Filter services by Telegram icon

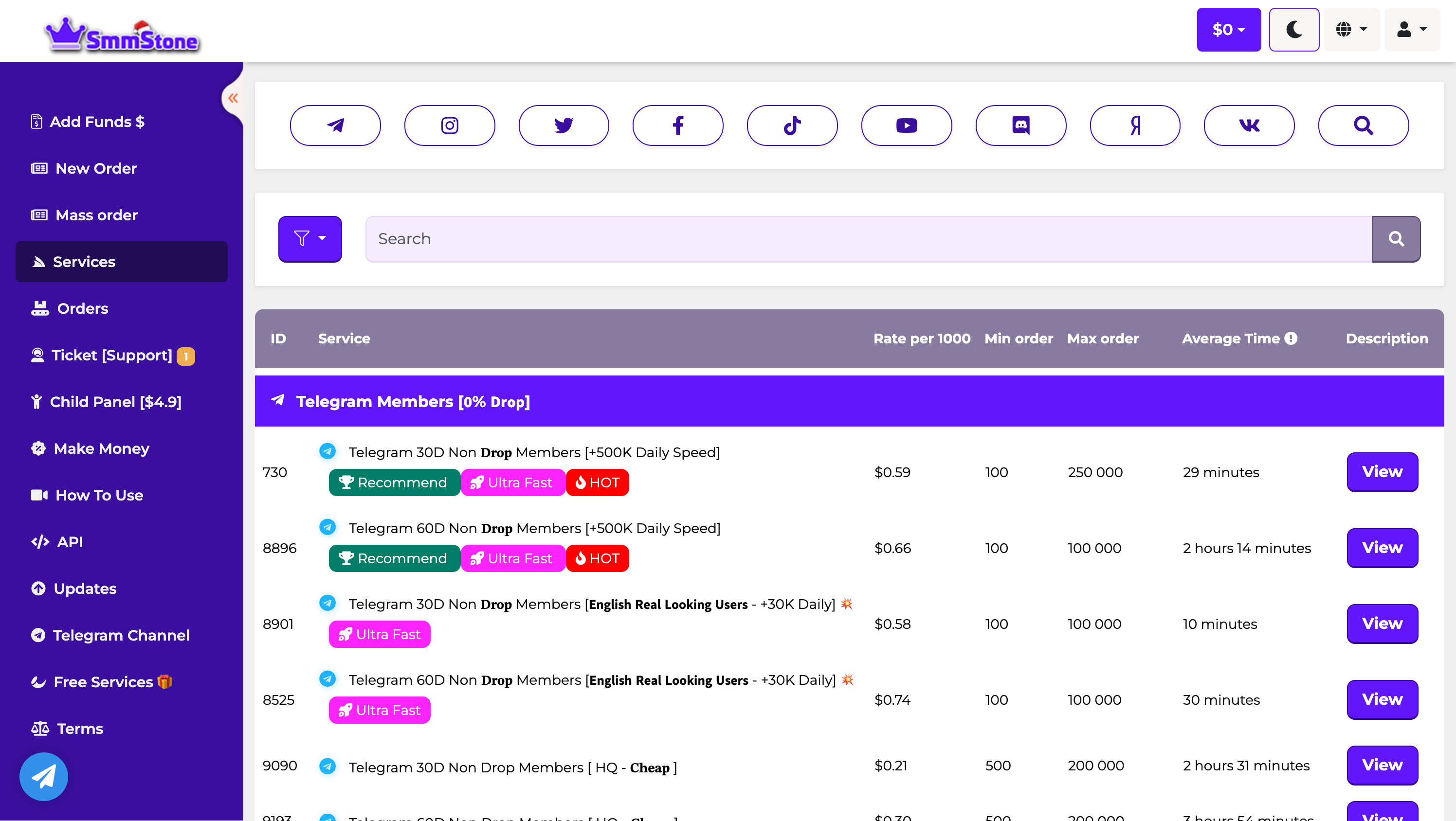pyautogui.click(x=335, y=125)
